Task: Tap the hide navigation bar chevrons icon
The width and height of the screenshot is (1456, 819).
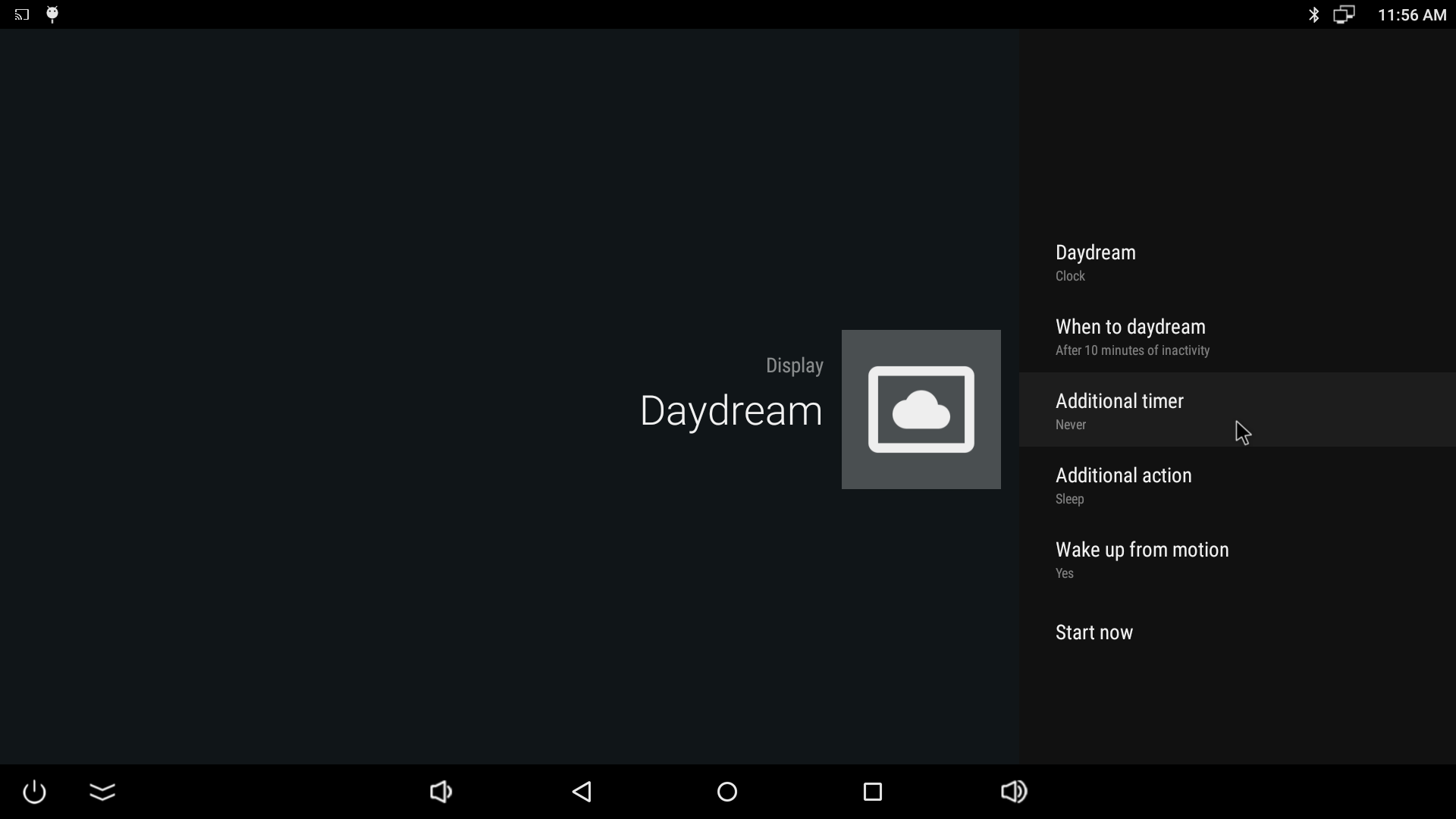Action: tap(102, 792)
